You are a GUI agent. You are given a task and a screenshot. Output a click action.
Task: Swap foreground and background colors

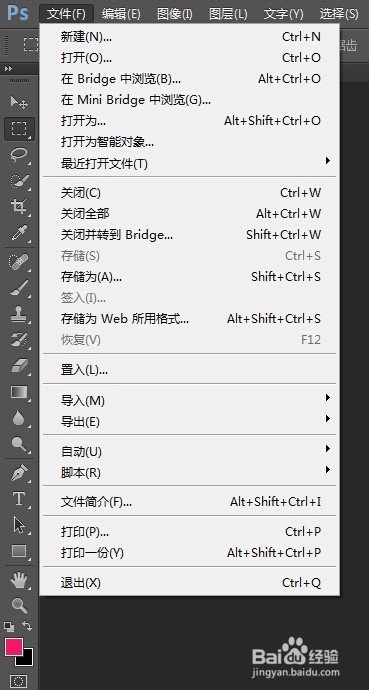click(x=27, y=626)
